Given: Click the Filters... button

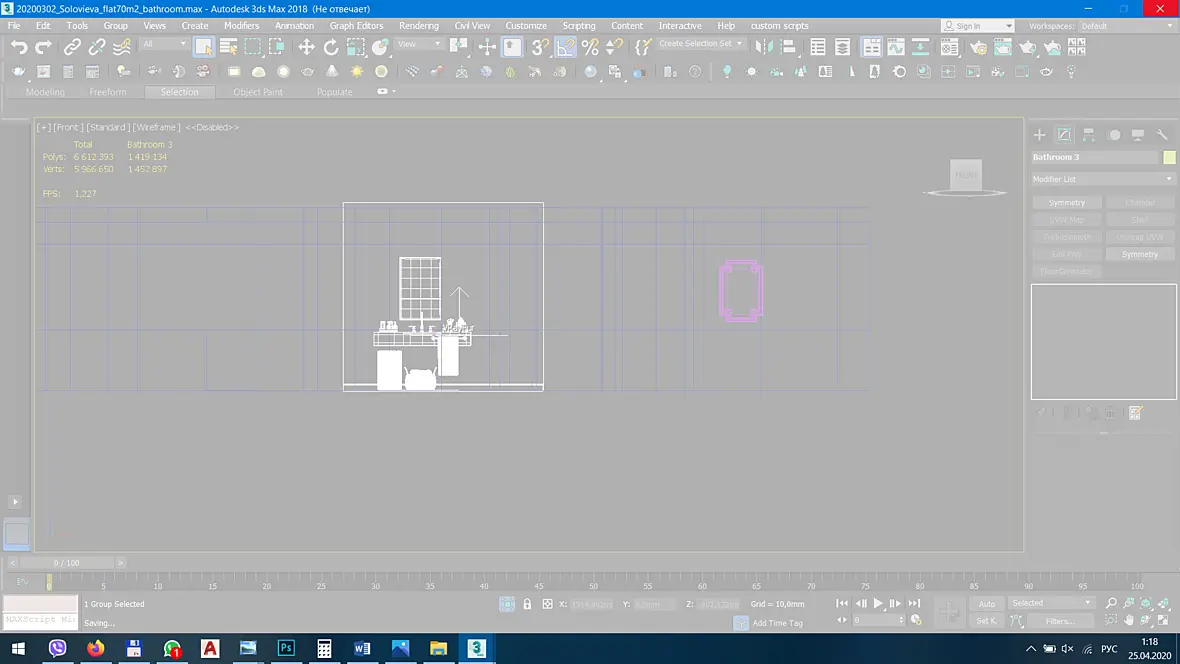Looking at the screenshot, I should (1060, 621).
